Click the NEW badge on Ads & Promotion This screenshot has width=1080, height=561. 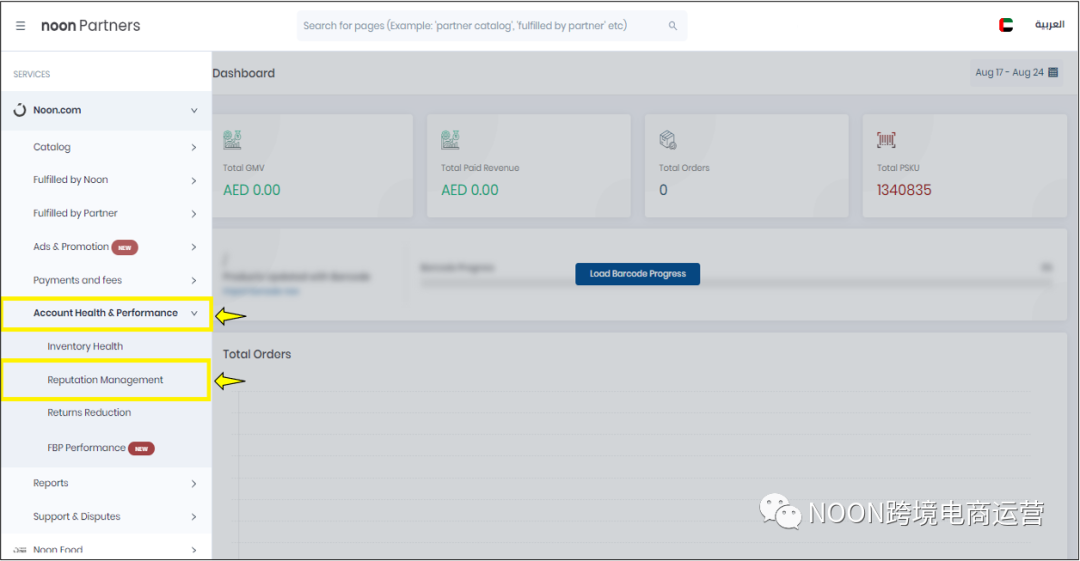click(125, 247)
